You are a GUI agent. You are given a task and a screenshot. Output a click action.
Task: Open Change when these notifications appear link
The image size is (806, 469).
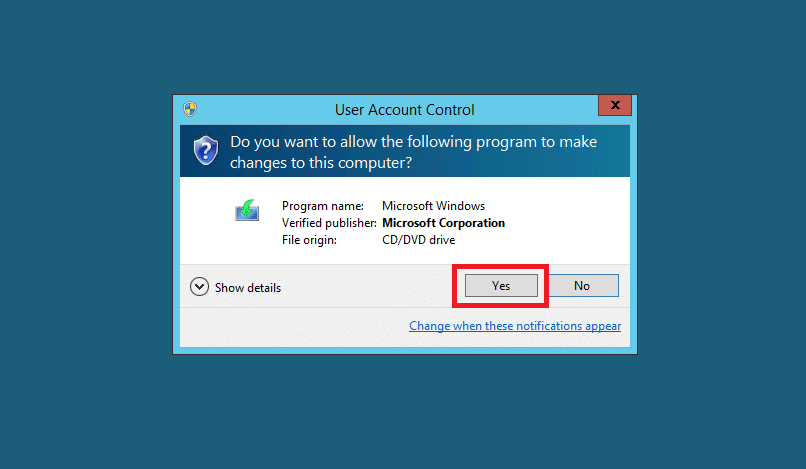(515, 326)
